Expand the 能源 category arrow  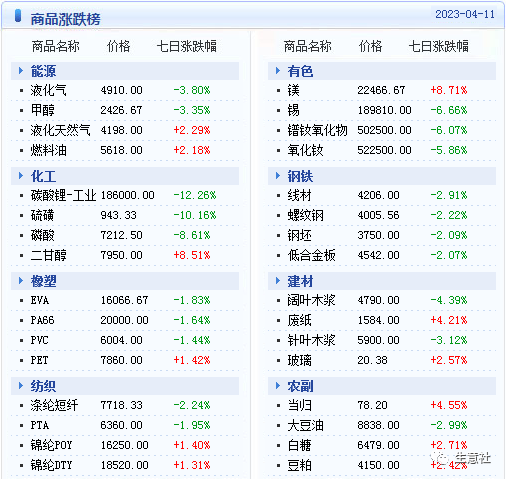21,71
